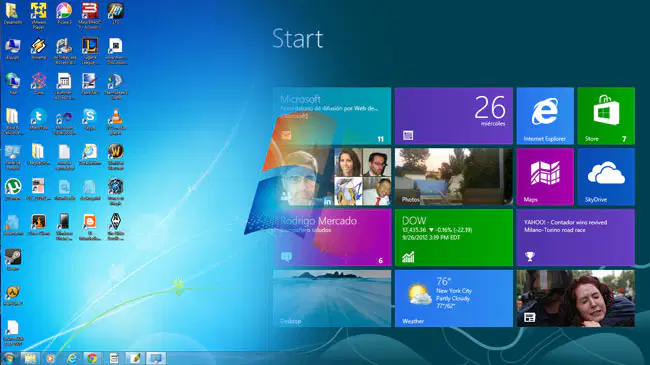Open the Steam desktop shortcut
This screenshot has width=650, height=365.
tap(13, 260)
